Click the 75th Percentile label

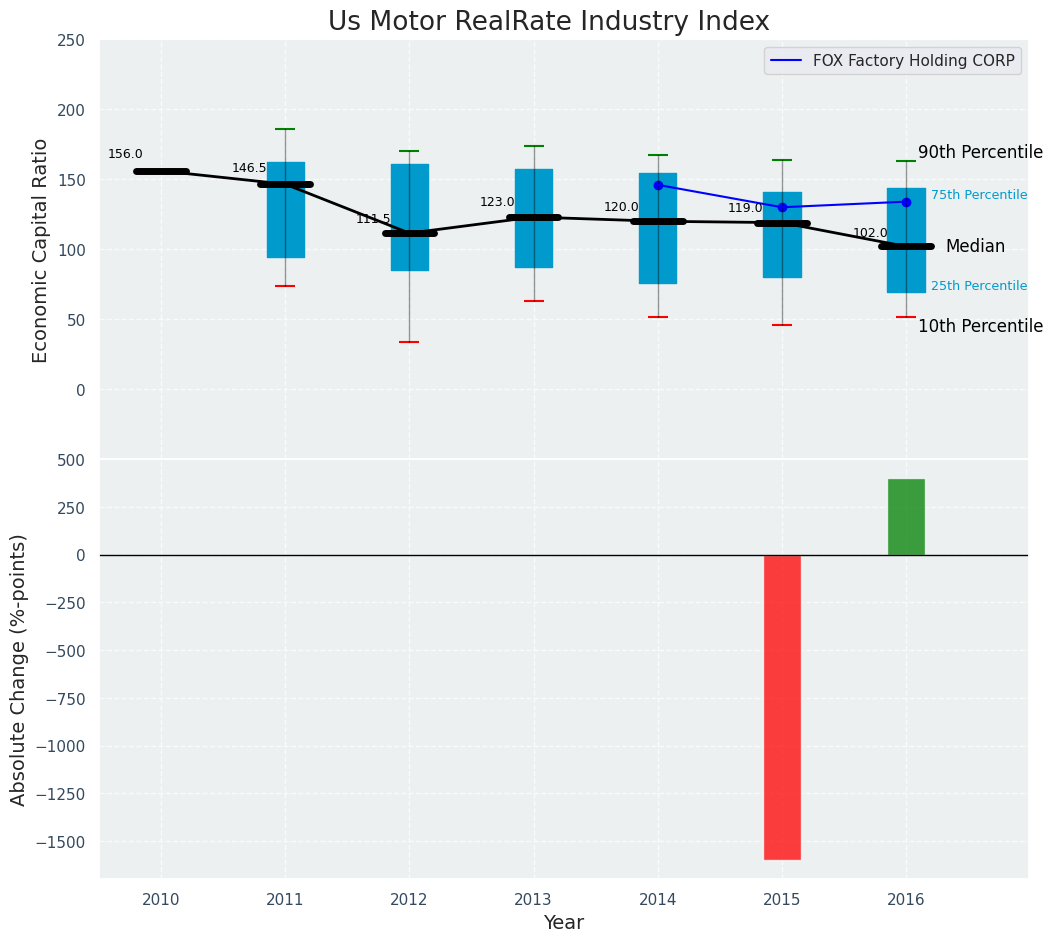click(x=978, y=195)
